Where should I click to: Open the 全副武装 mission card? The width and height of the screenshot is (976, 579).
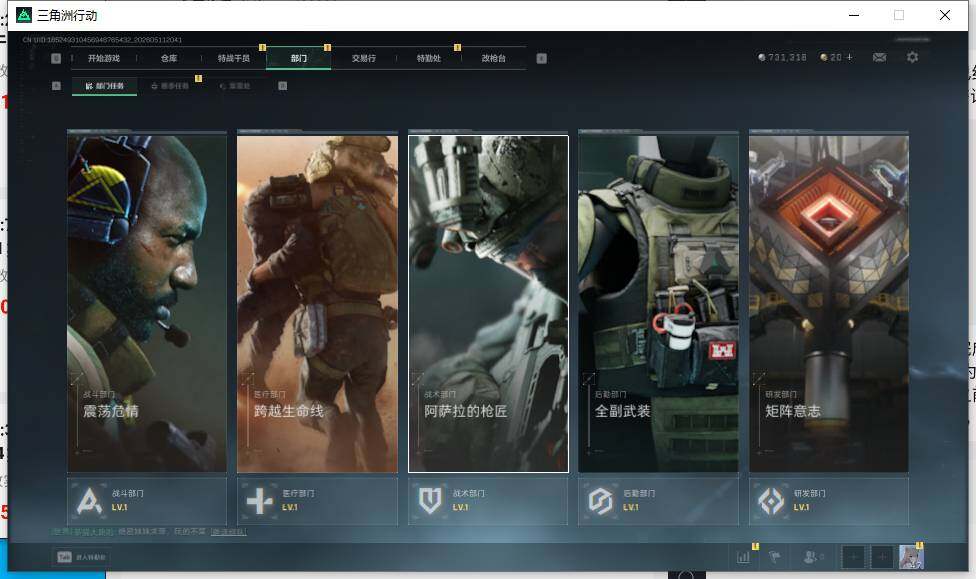tap(659, 304)
